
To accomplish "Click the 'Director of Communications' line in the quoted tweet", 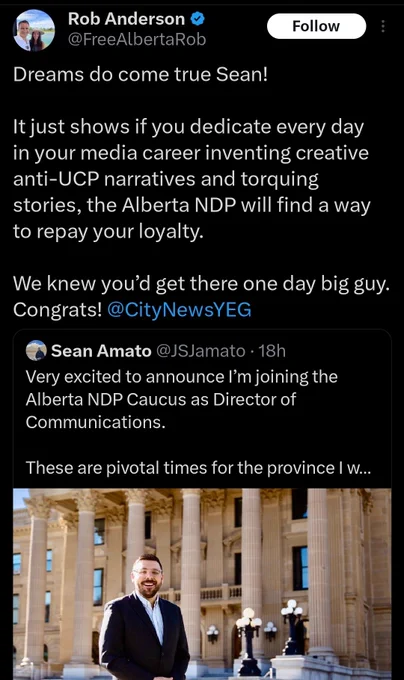I will (160, 410).
